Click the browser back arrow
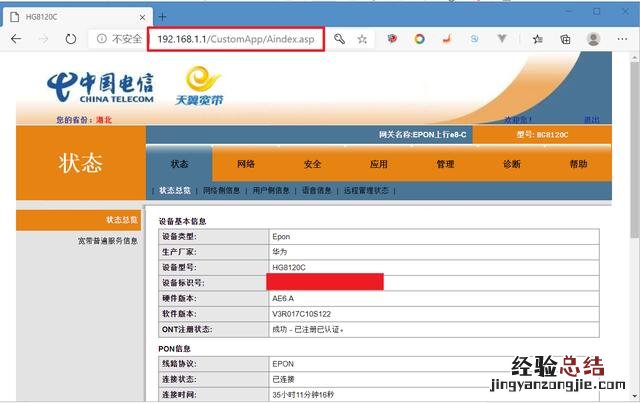Screen dimensions: 640x403 [x=16, y=39]
